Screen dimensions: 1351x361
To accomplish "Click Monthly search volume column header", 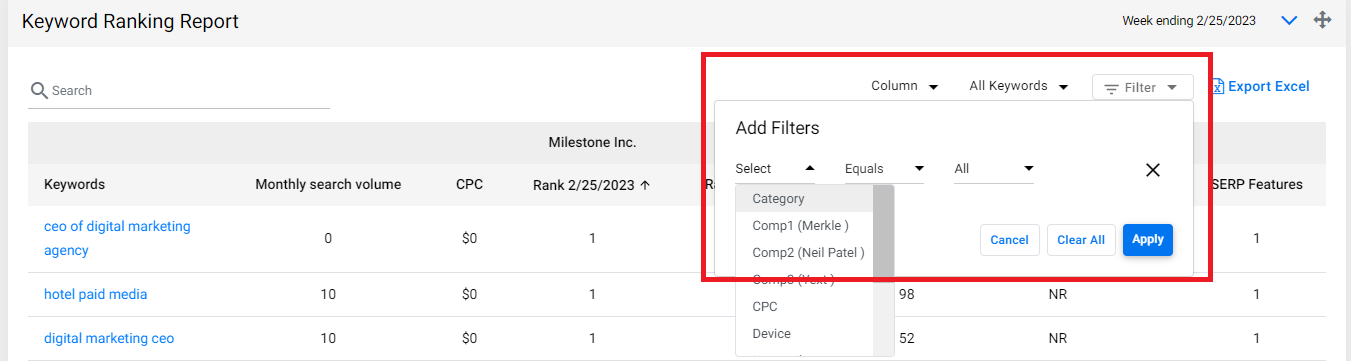I will pyautogui.click(x=328, y=184).
